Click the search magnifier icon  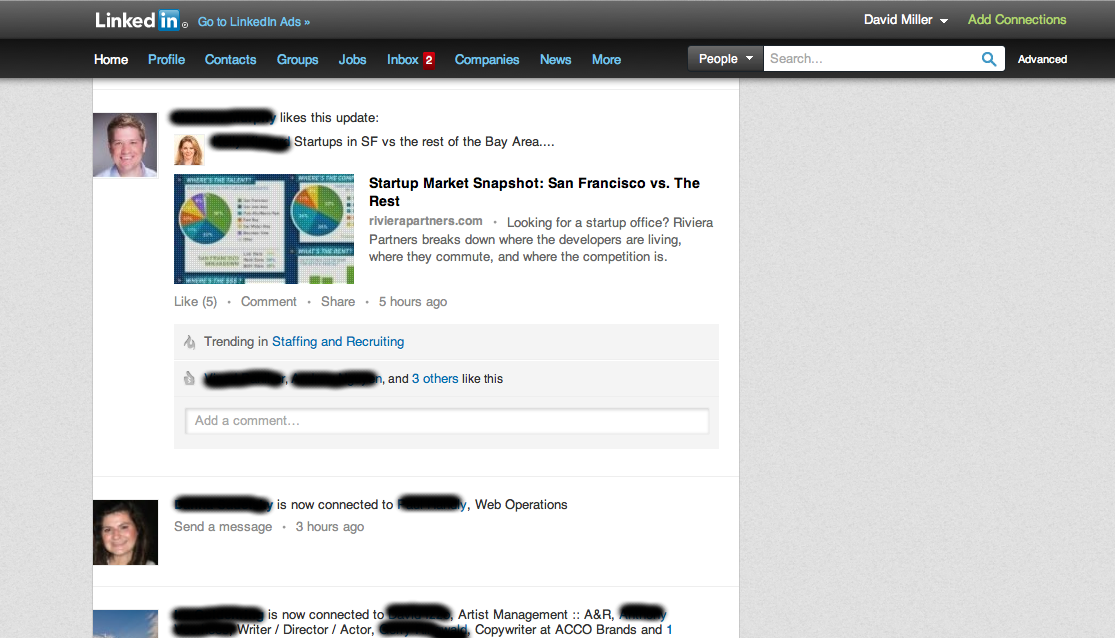(x=988, y=59)
